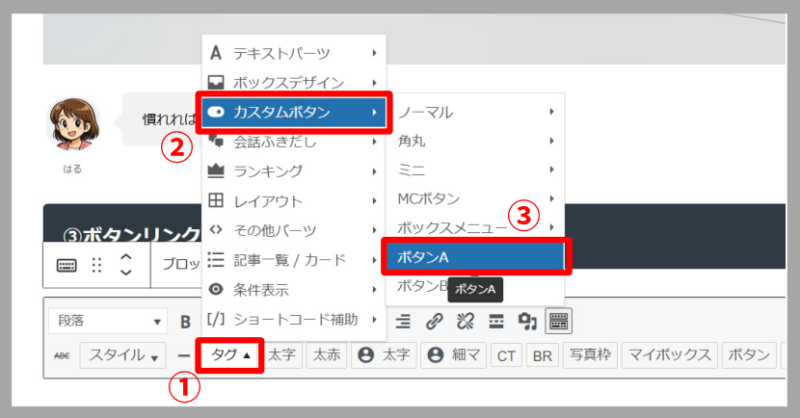Click the horizontal line icon
Screen dimensions: 800x418
(184, 355)
